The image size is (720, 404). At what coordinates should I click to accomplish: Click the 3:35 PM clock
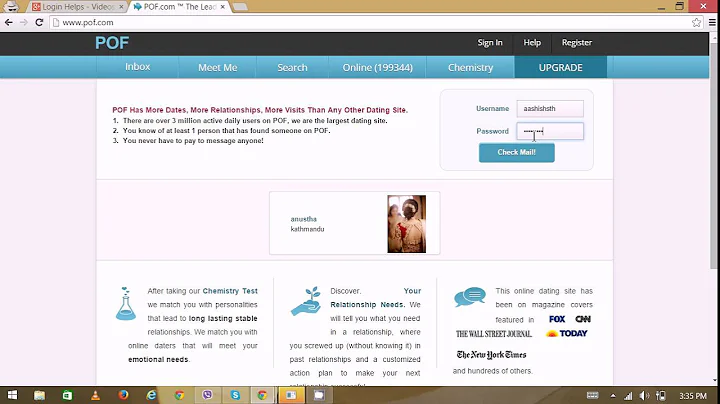tap(692, 396)
